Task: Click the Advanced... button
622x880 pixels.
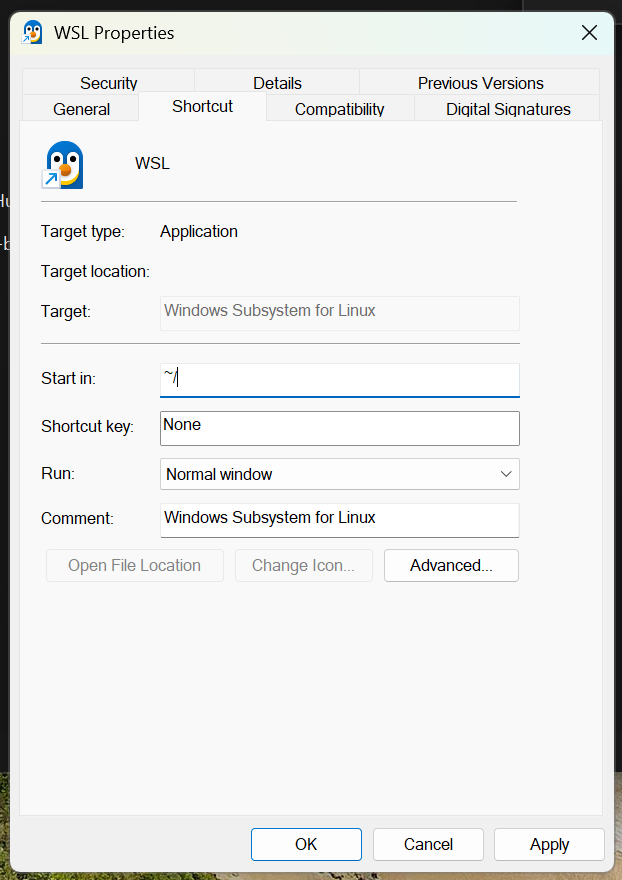Action: click(451, 565)
